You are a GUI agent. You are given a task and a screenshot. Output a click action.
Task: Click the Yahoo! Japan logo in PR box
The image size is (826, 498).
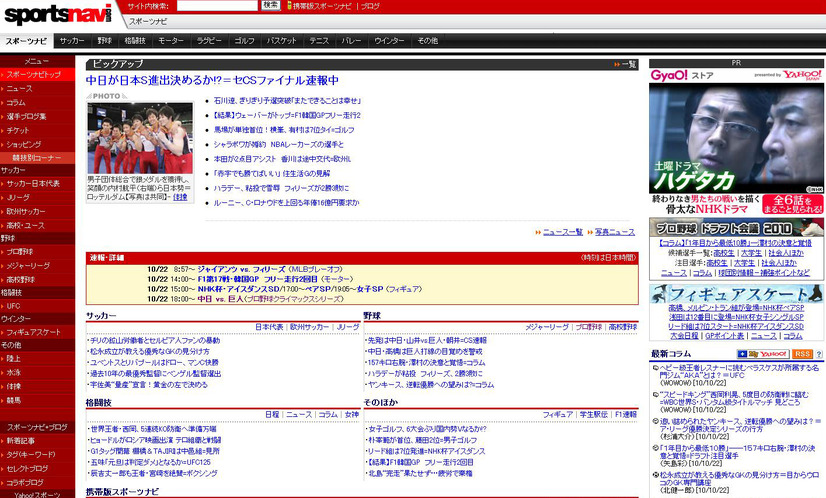pyautogui.click(x=802, y=75)
